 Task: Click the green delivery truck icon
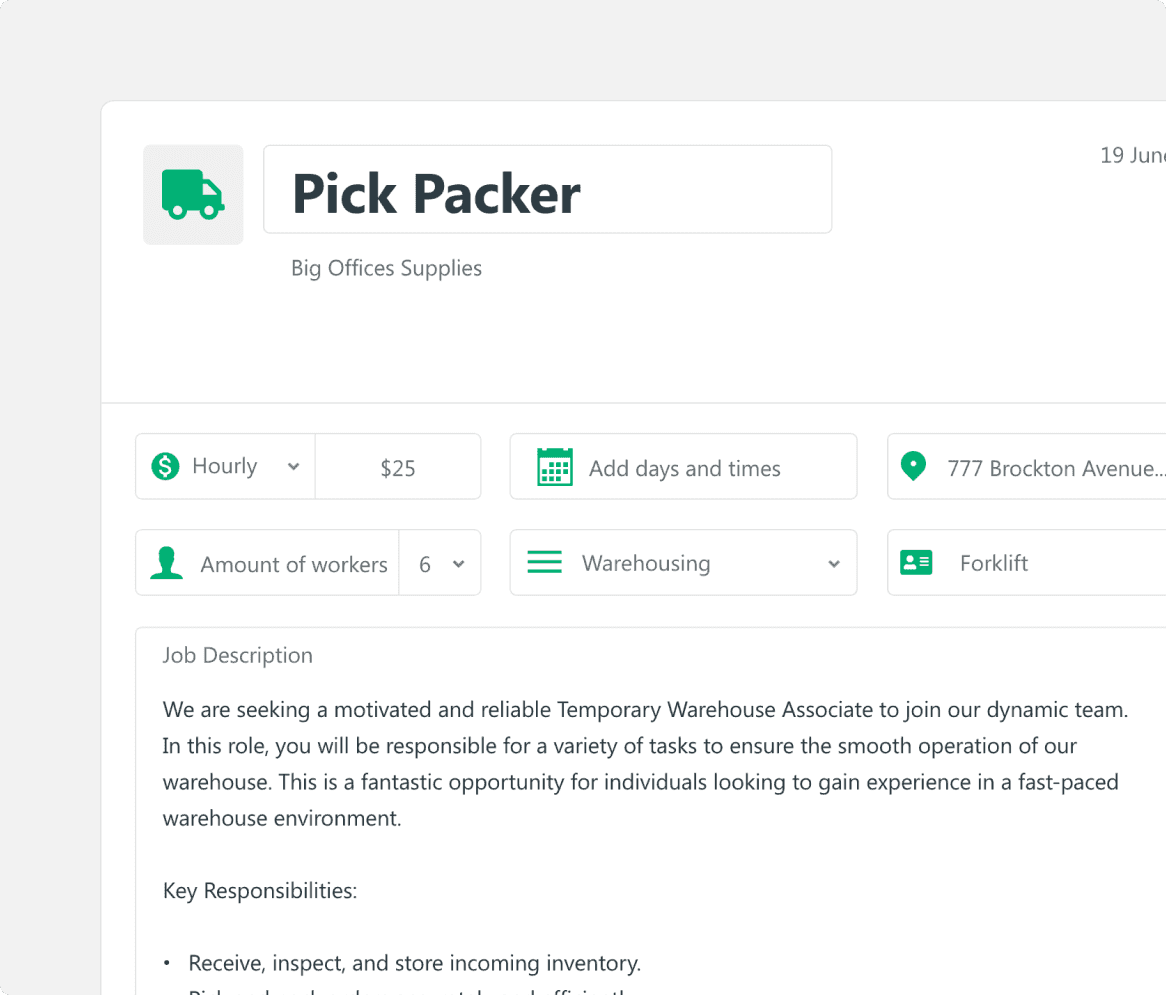click(193, 194)
